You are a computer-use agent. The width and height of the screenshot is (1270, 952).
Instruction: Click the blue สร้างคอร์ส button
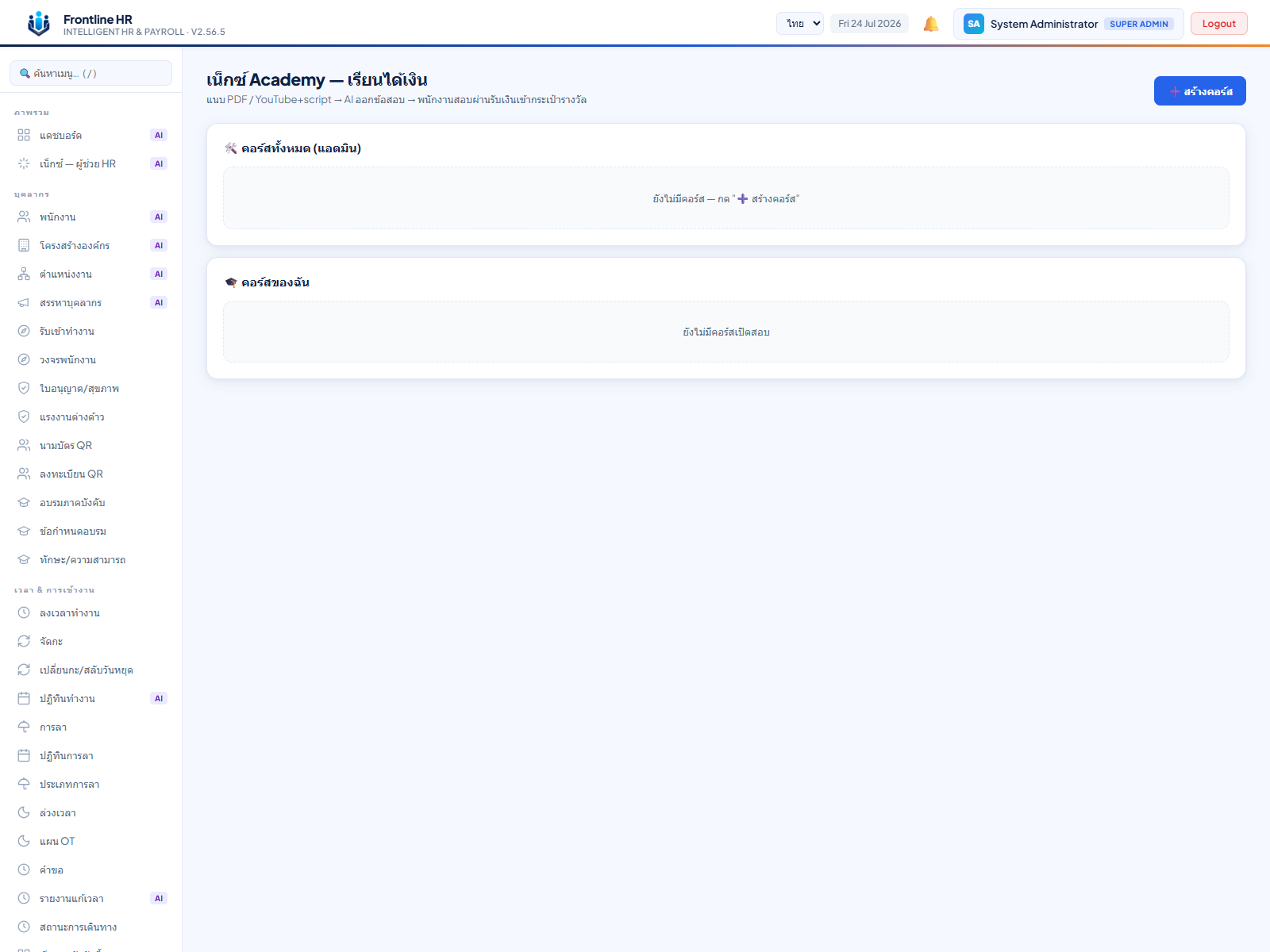(1200, 91)
